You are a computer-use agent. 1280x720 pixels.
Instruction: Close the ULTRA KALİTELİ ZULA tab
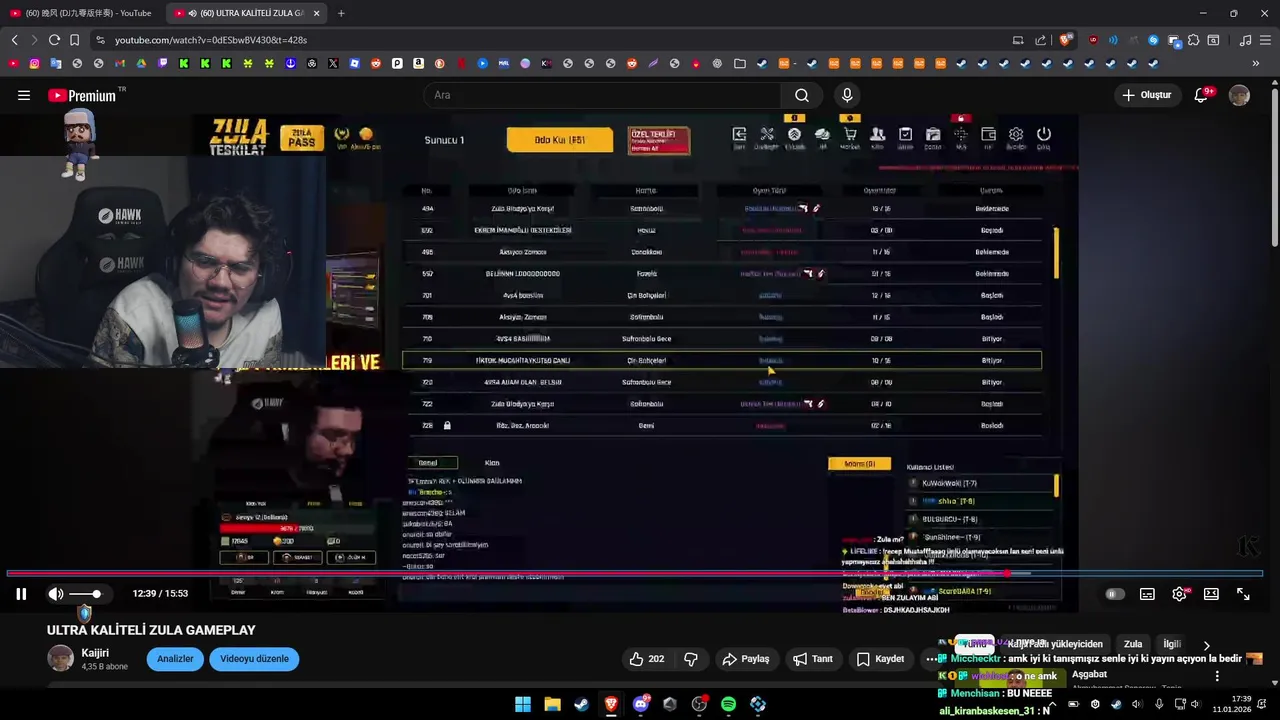[x=317, y=13]
